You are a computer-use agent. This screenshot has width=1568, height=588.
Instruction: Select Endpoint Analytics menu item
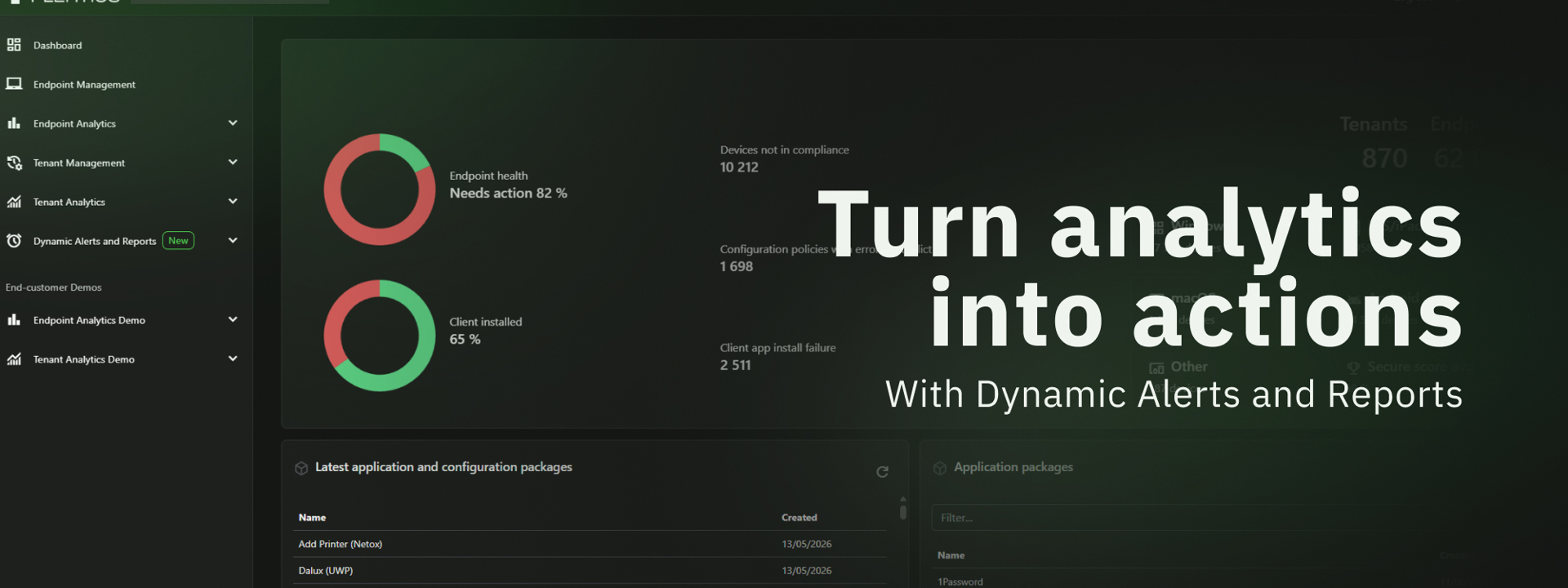pos(74,124)
